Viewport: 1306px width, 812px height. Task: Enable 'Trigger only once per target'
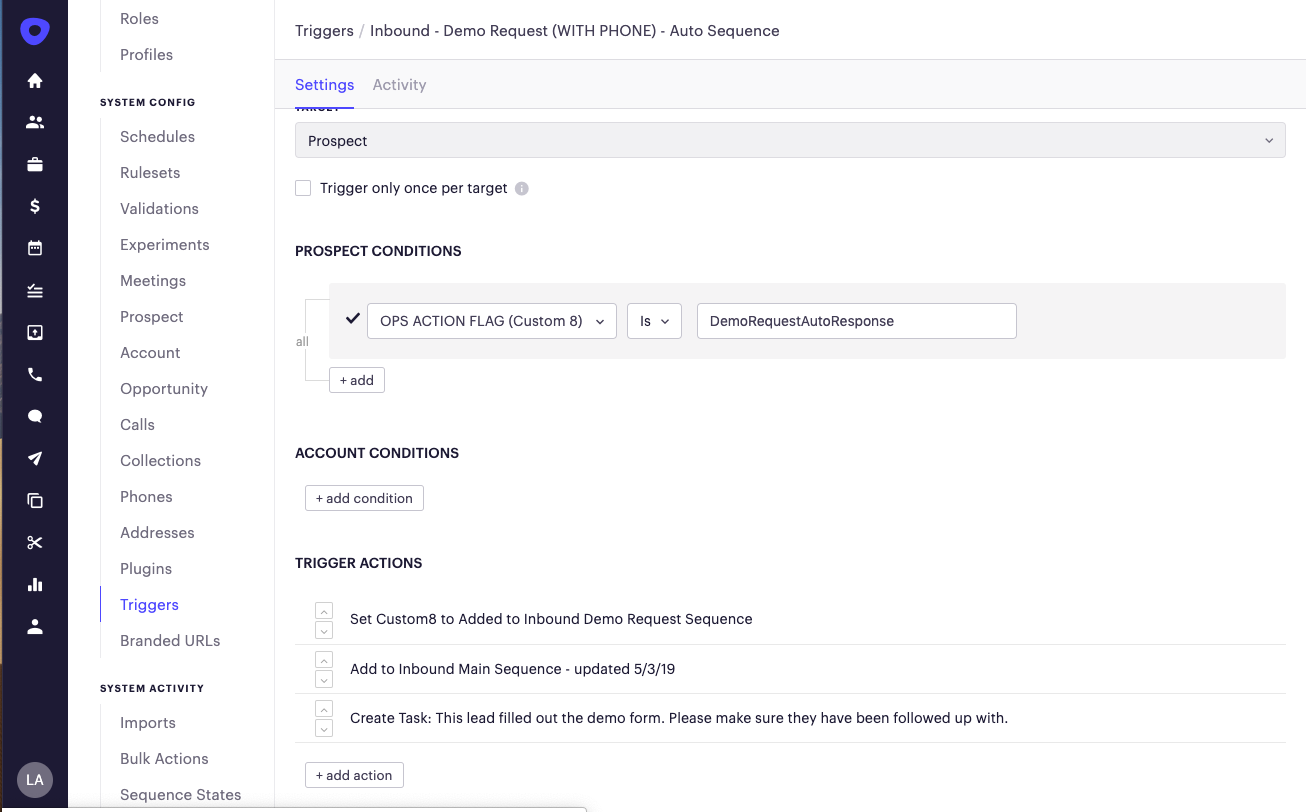point(303,188)
